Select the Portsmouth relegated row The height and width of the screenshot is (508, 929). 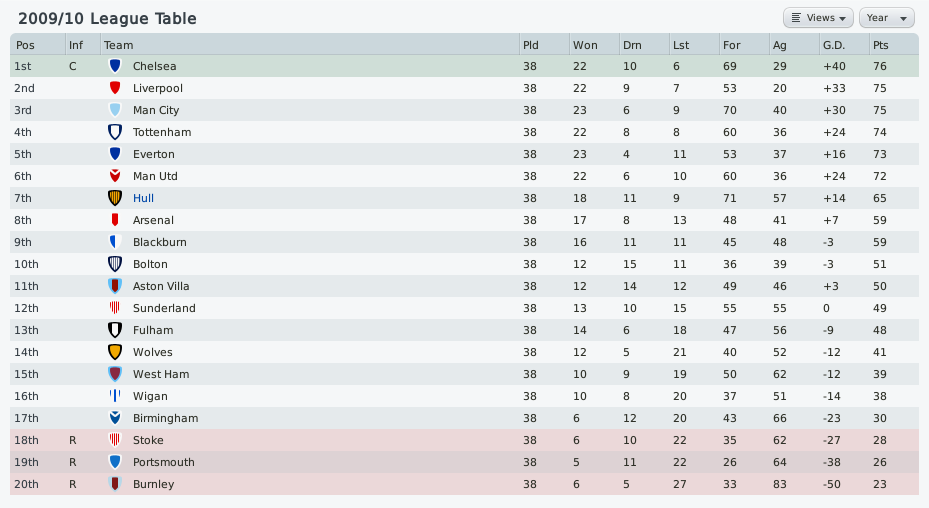point(464,462)
